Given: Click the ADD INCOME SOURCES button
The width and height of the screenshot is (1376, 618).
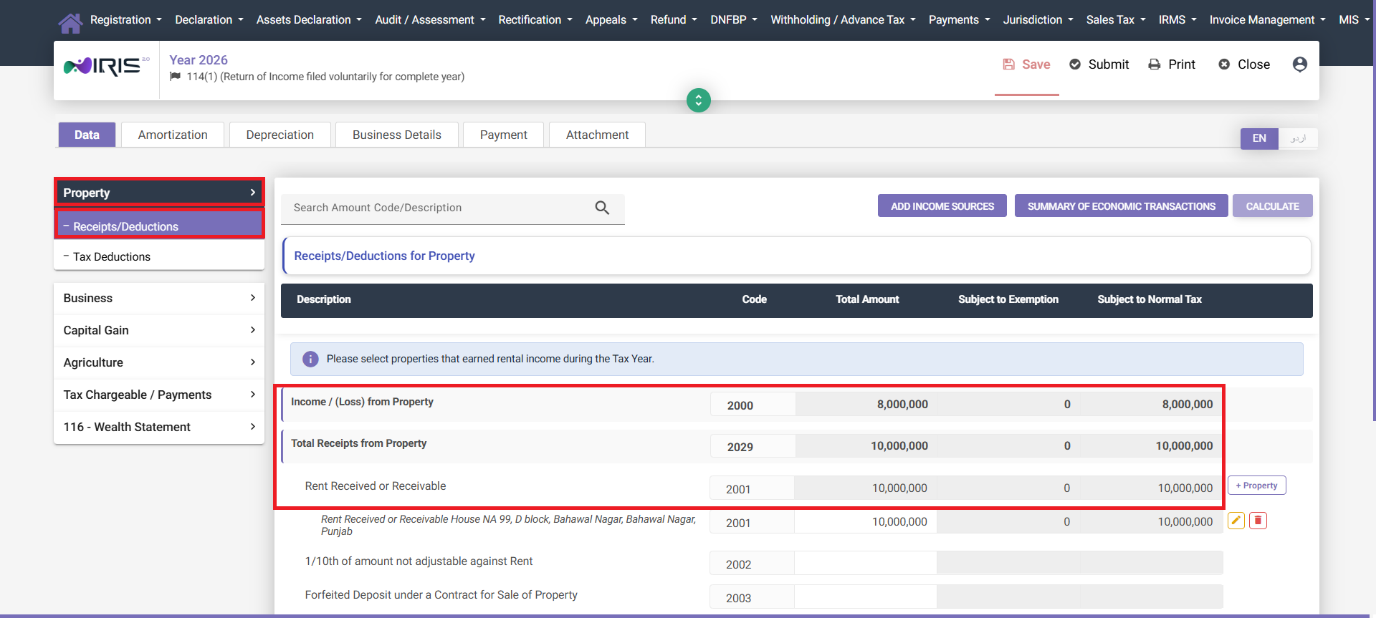Looking at the screenshot, I should tap(942, 206).
